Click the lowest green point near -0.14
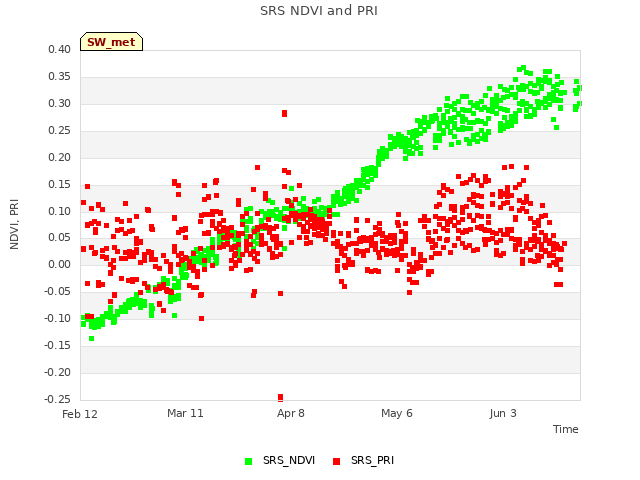640x480 pixels. (x=91, y=338)
